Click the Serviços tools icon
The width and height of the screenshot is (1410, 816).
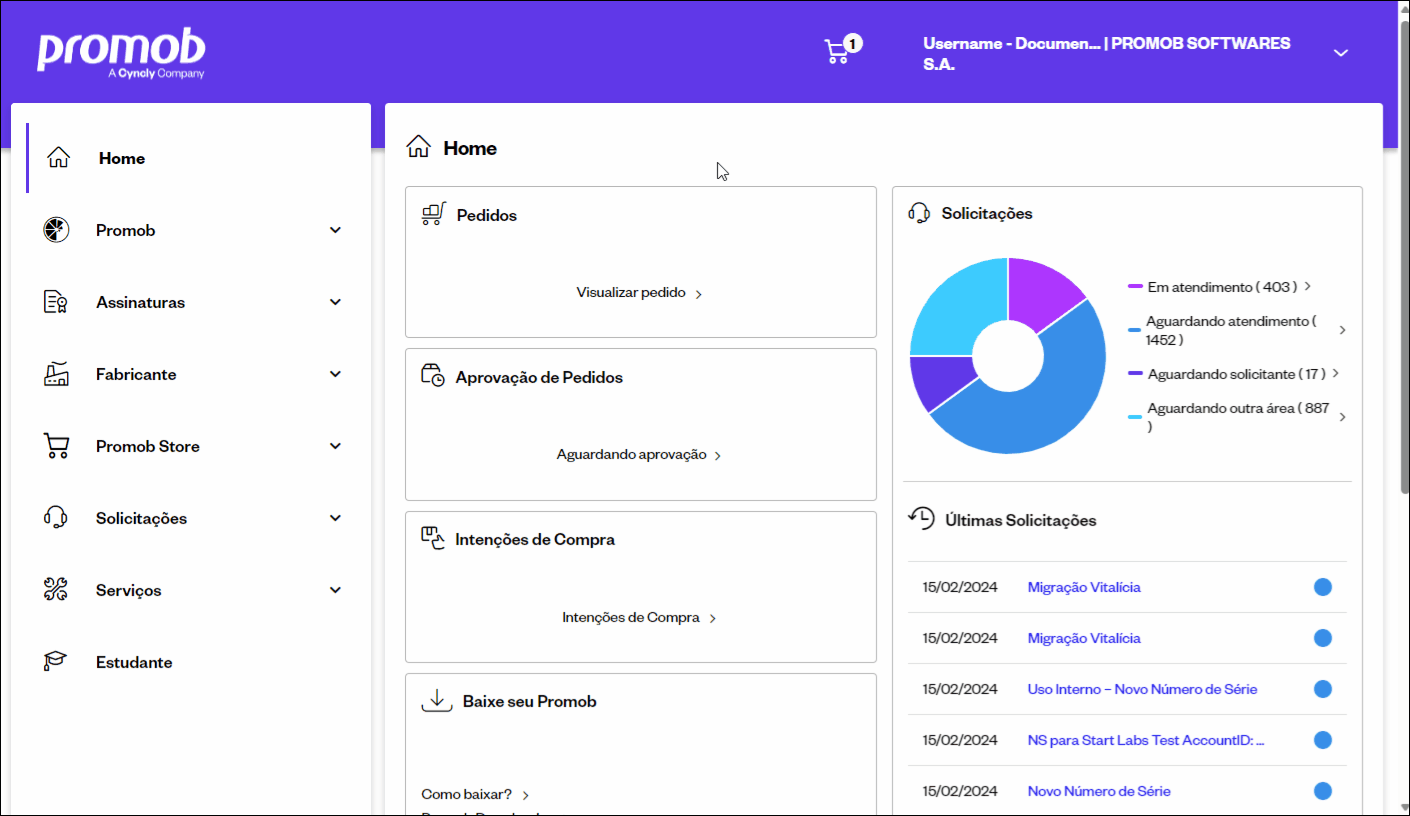pos(56,590)
